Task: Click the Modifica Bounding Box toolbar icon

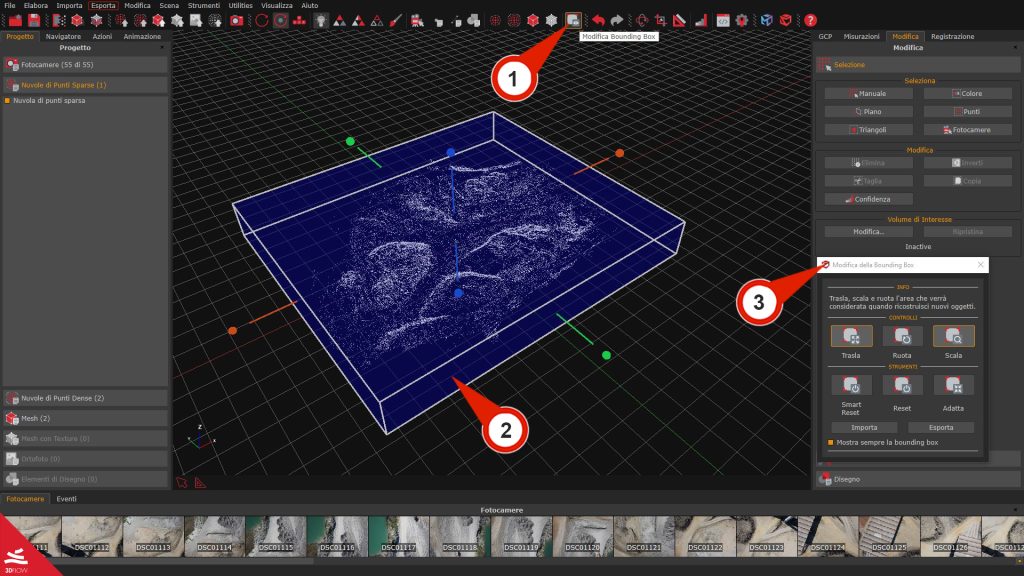Action: coord(573,21)
